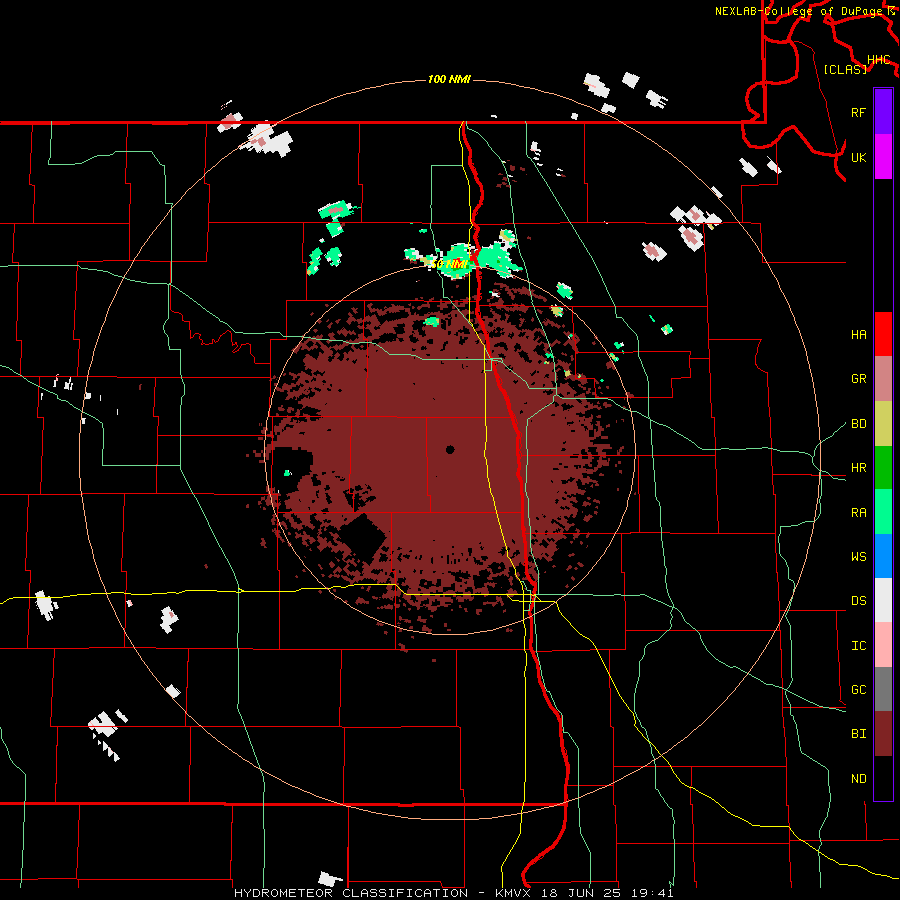This screenshot has height=900, width=900.
Task: Click the RA legend label
Action: coord(858,513)
